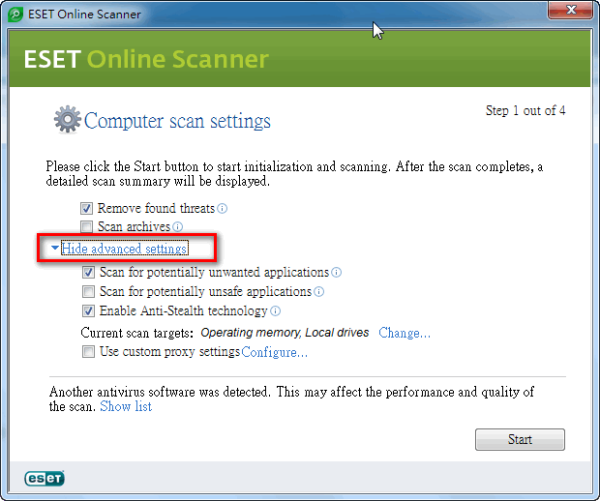Disable Scan for potentially unwanted applications
The width and height of the screenshot is (600, 501).
coord(90,272)
